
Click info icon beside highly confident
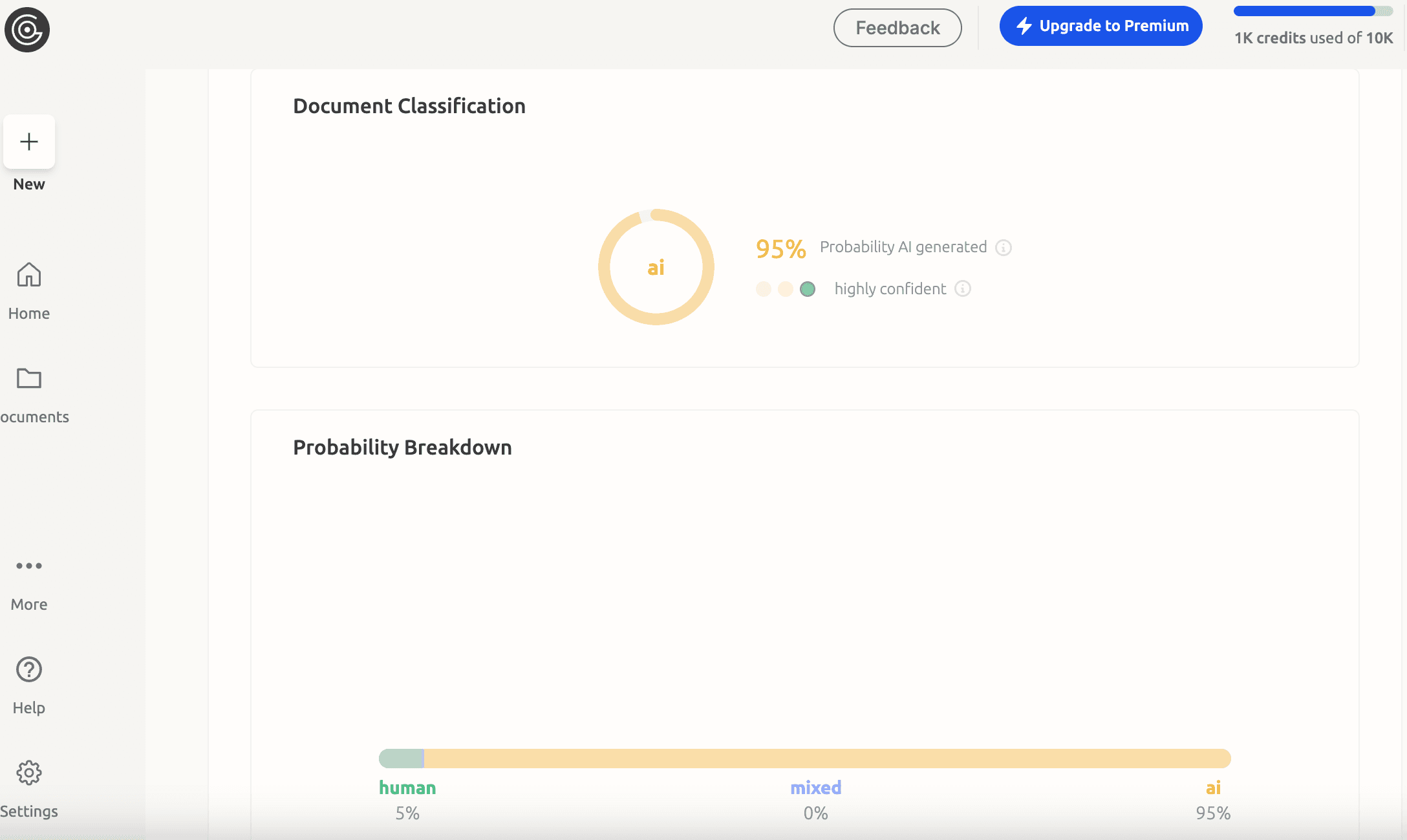pos(963,289)
